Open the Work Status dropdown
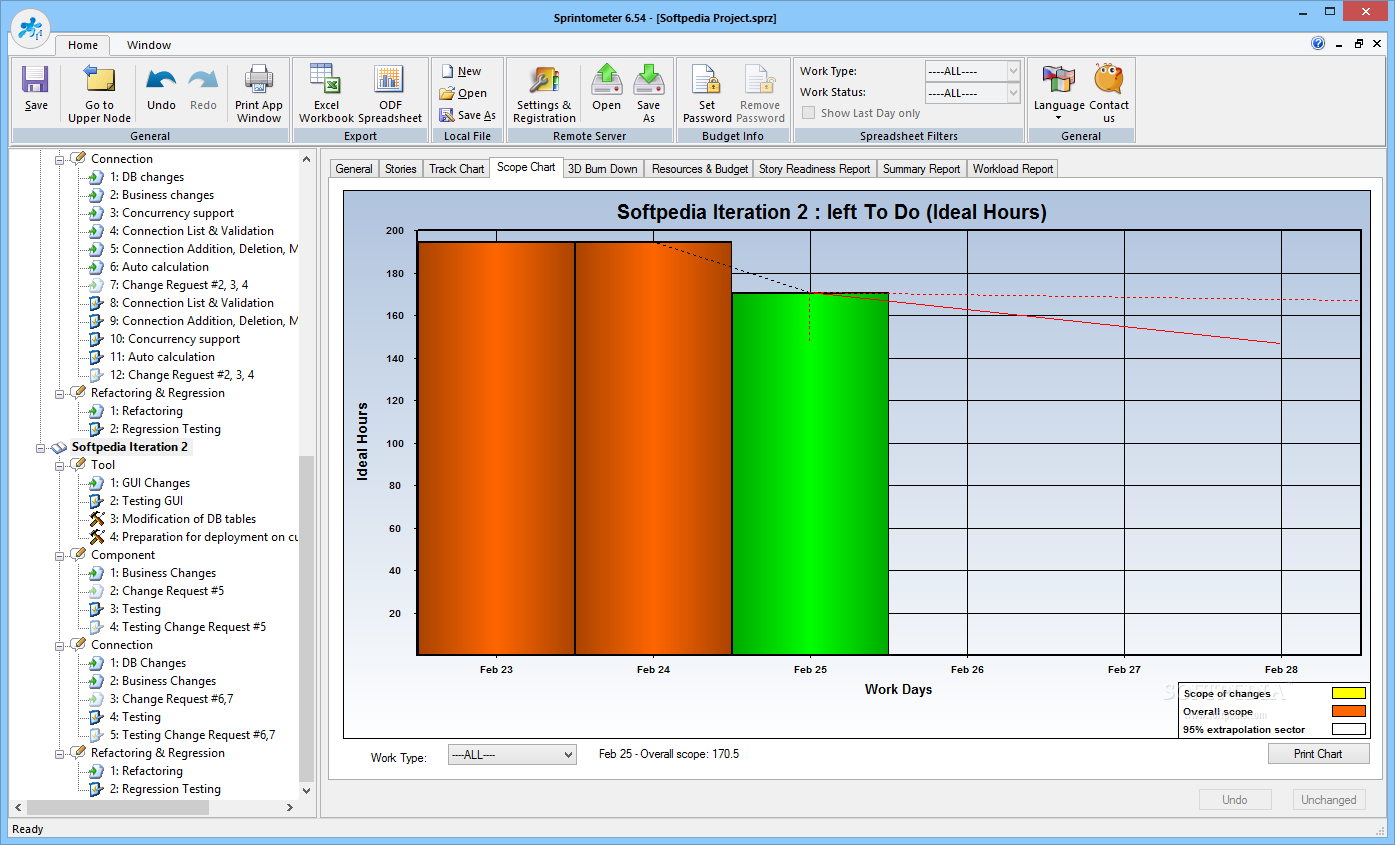1395x845 pixels. pos(972,93)
